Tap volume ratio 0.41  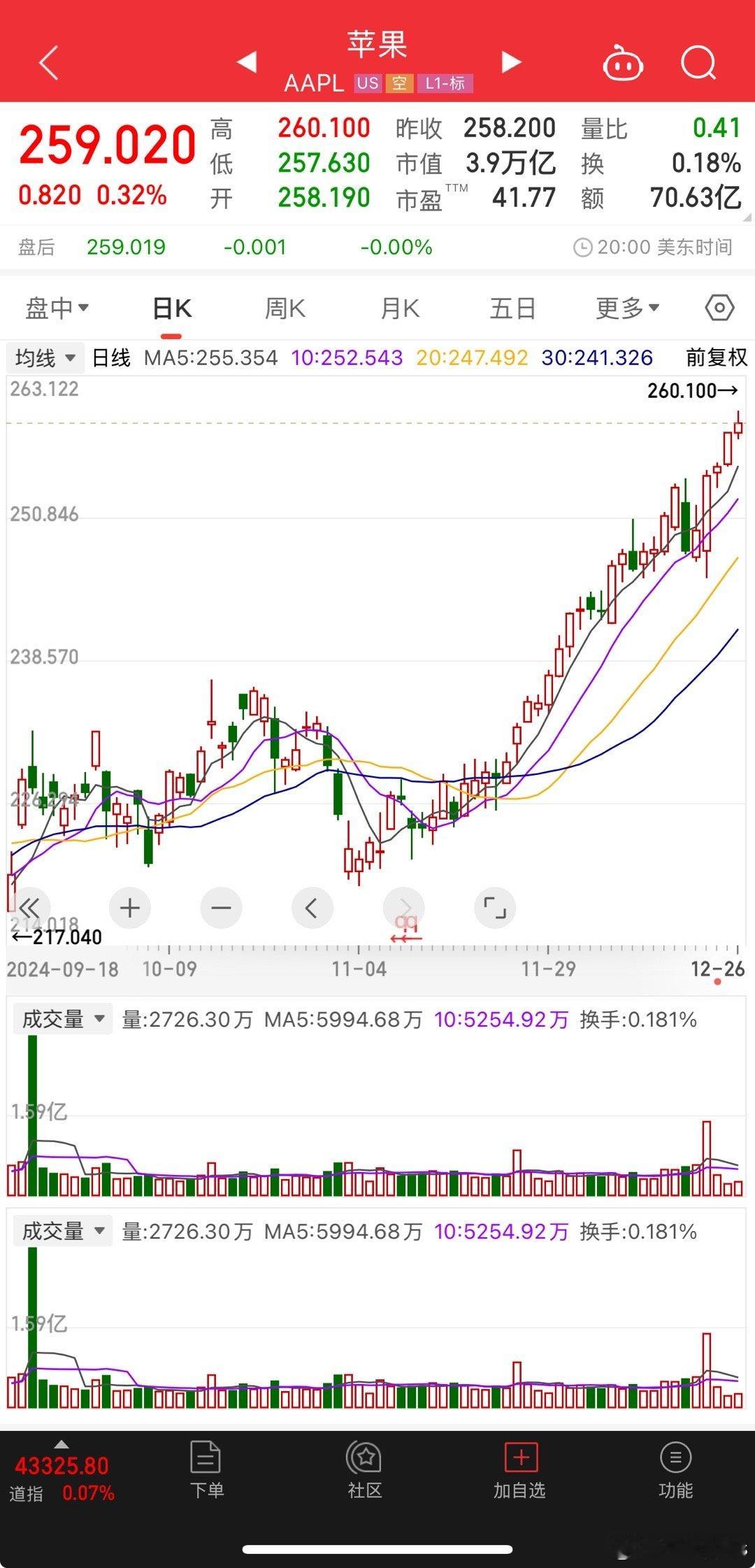pos(717,128)
